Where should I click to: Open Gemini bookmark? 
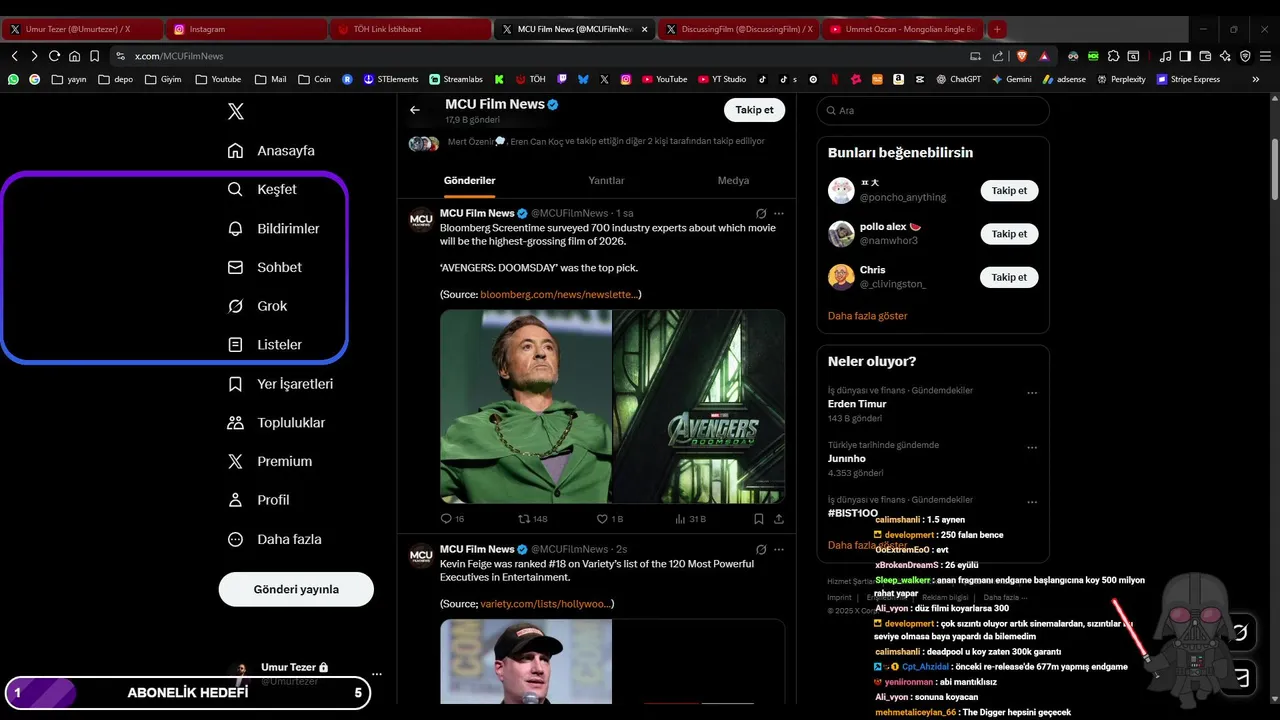(1011, 79)
